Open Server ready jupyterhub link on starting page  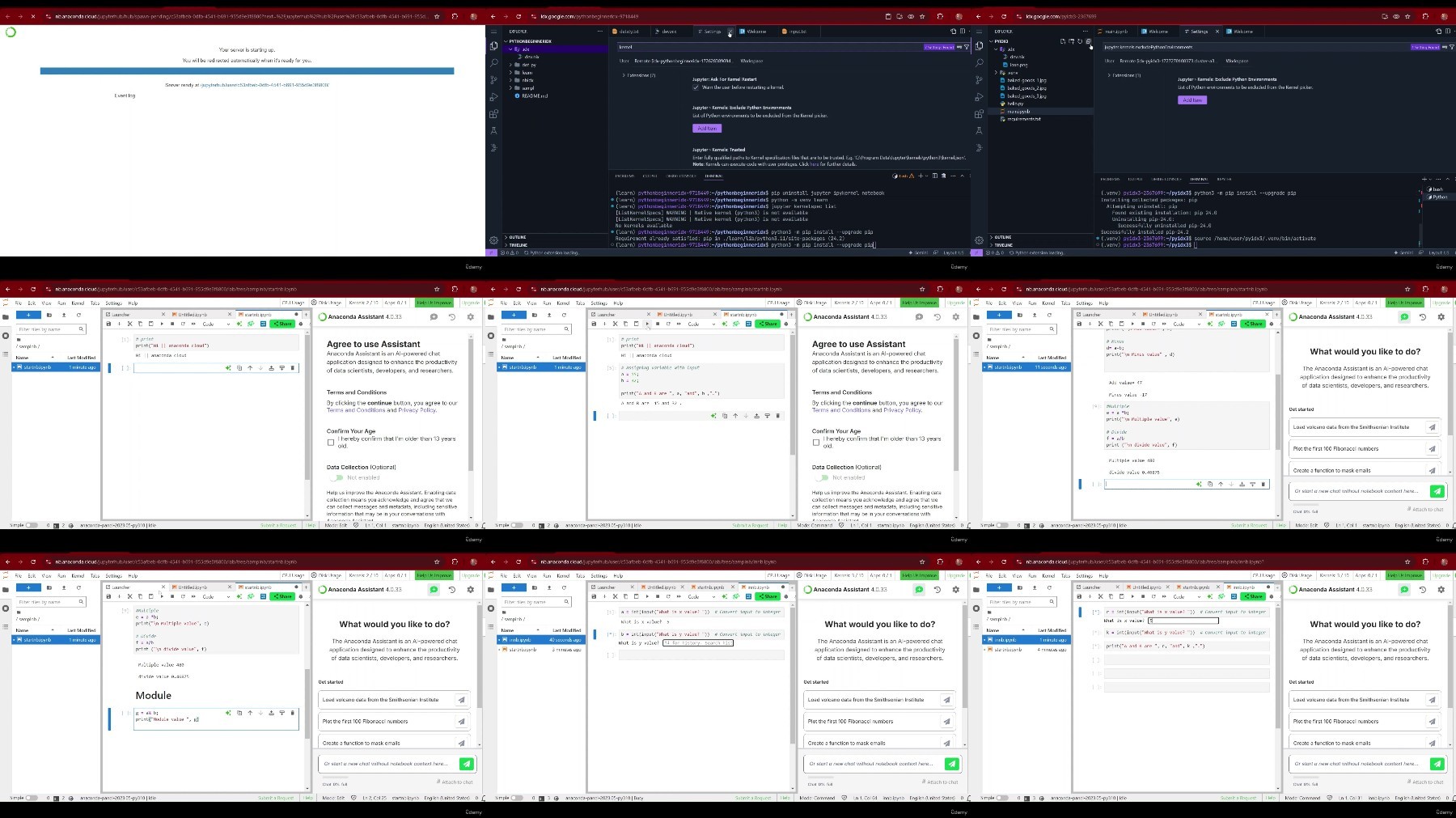coord(265,84)
